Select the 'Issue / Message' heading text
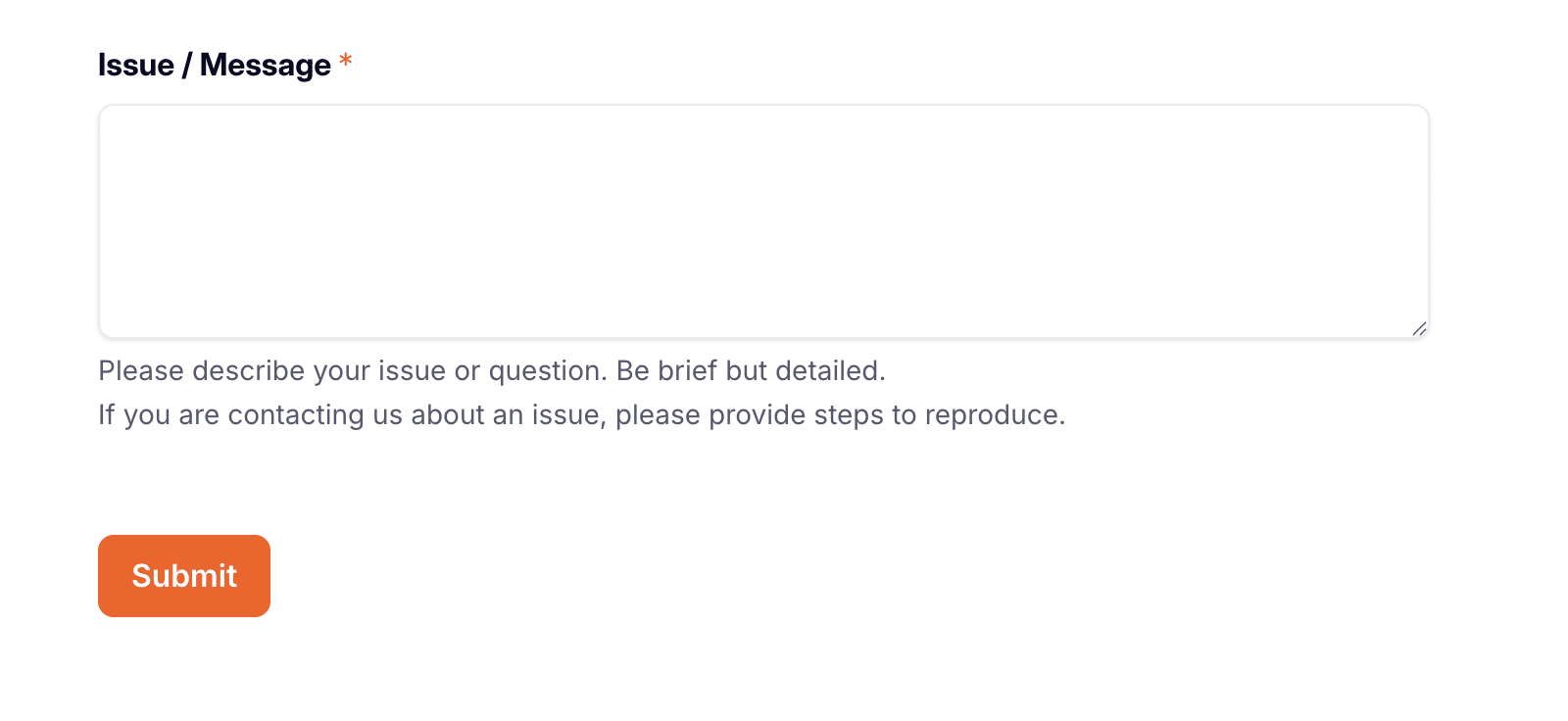1568x721 pixels. [x=214, y=65]
